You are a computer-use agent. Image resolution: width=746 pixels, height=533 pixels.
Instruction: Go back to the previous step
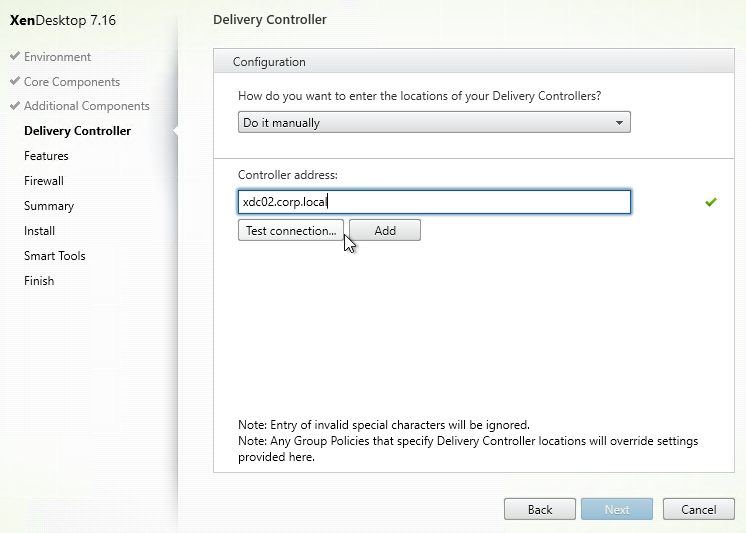pos(540,509)
